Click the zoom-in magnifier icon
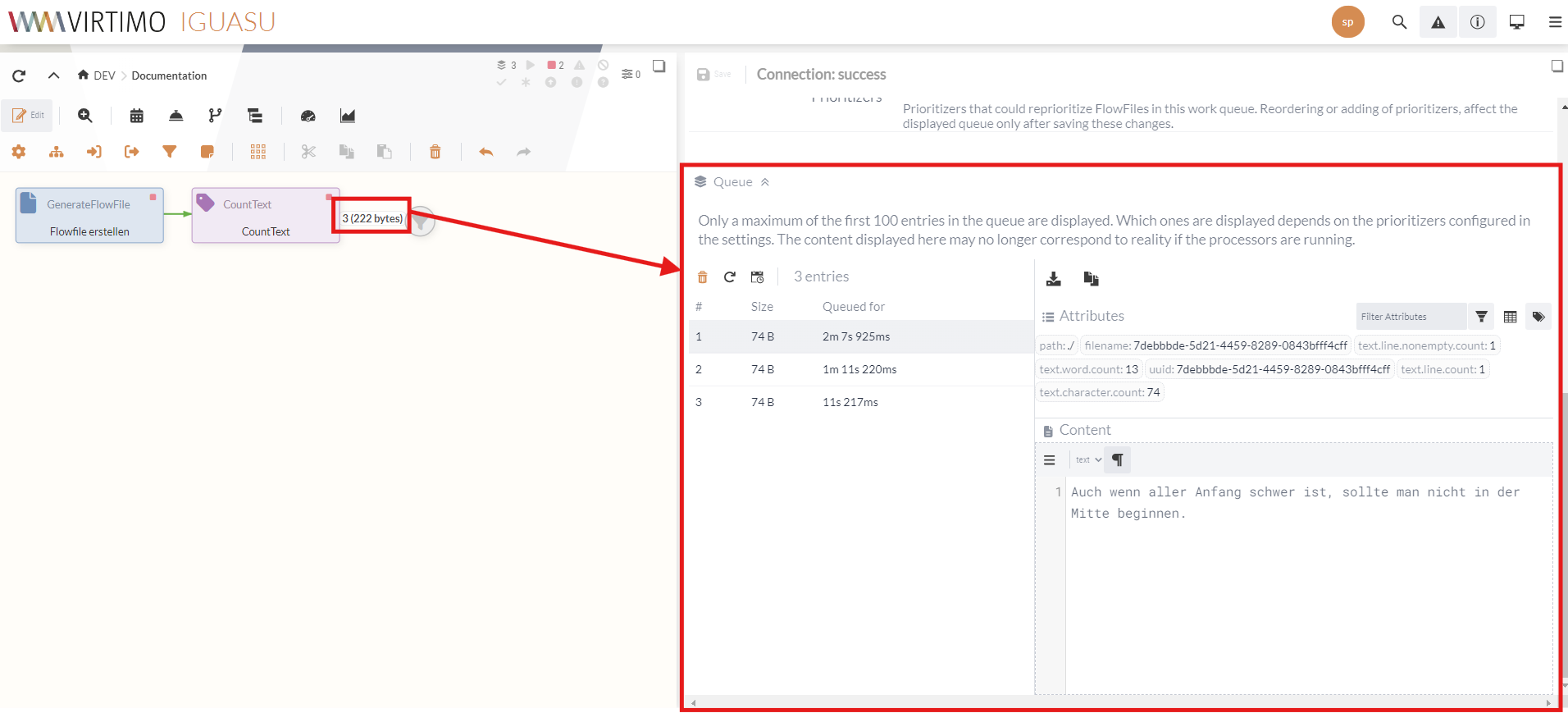The width and height of the screenshot is (1568, 713). 85,116
